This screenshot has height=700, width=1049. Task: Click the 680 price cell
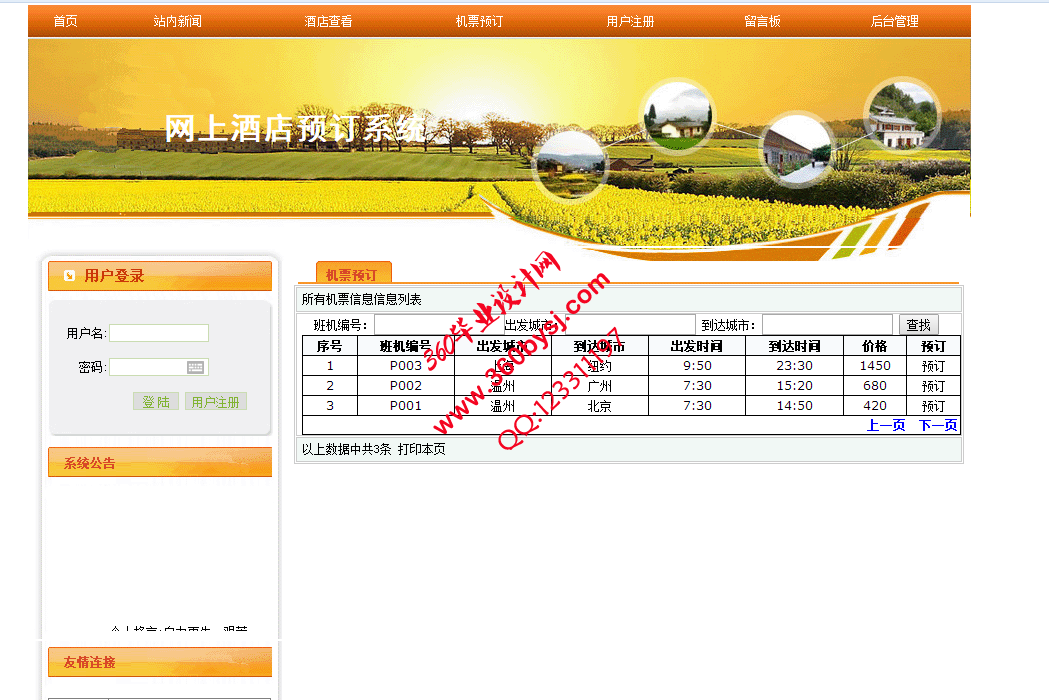pos(874,386)
